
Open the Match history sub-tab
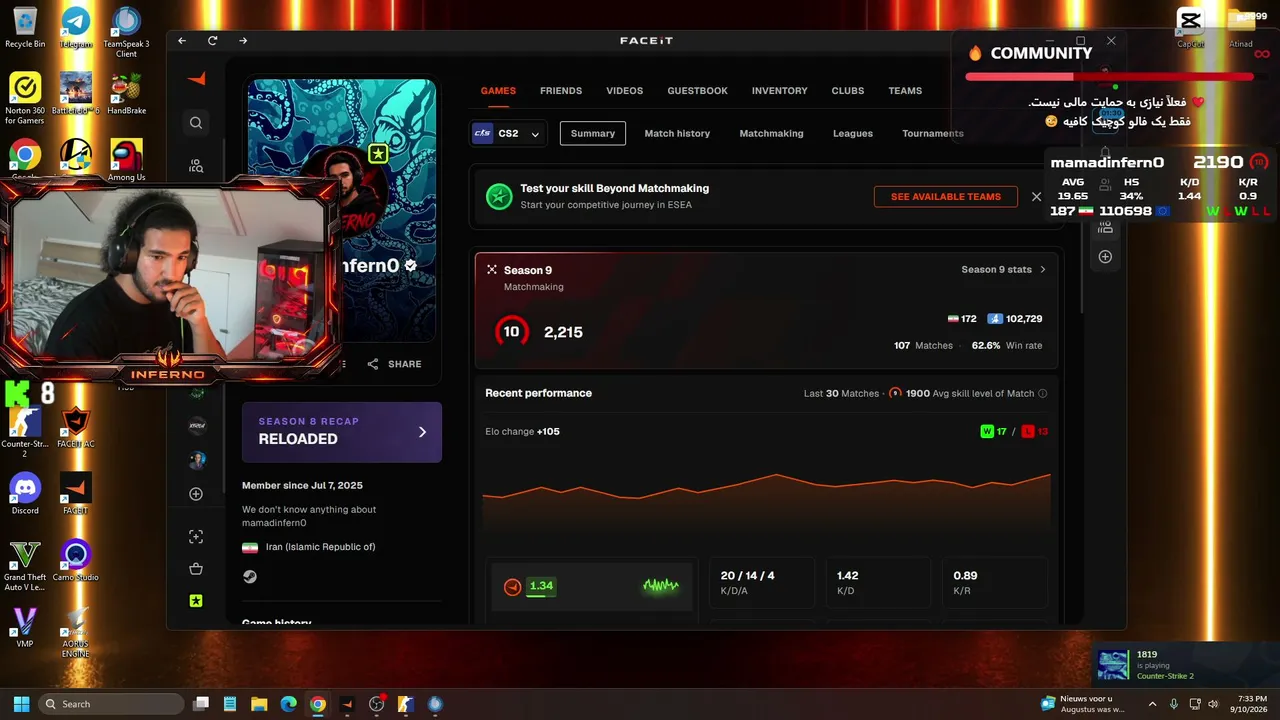[677, 133]
